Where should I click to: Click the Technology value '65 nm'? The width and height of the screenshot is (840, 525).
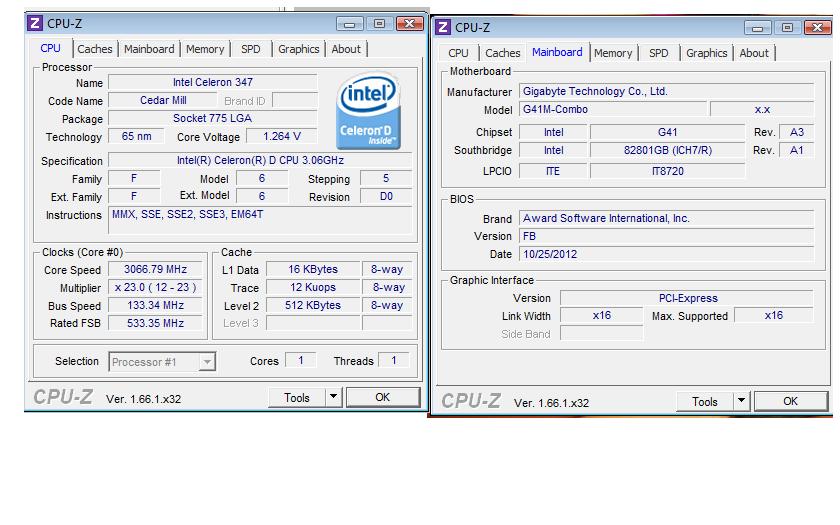(136, 136)
